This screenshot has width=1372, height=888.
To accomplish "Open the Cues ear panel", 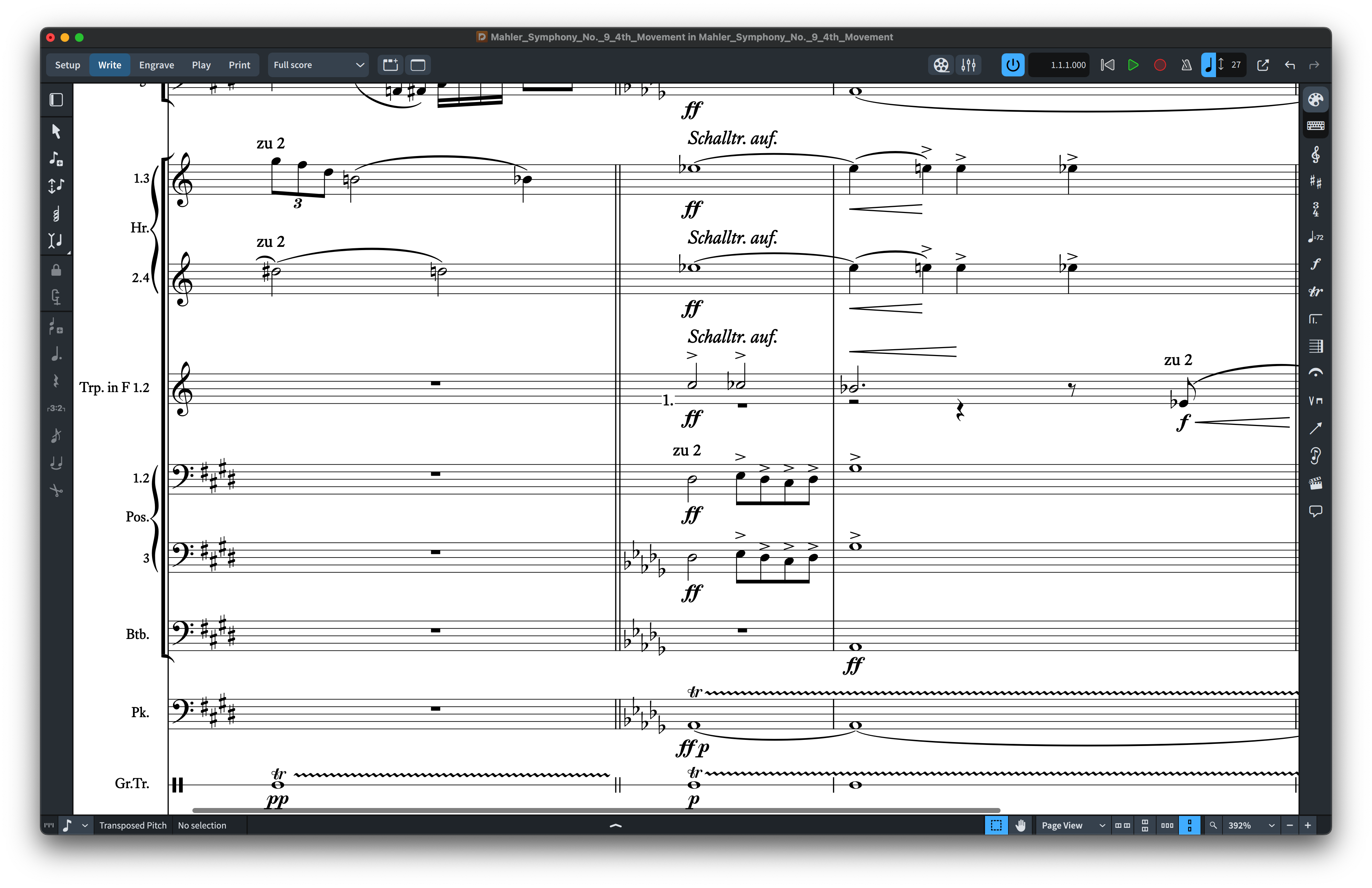I will click(x=1315, y=456).
